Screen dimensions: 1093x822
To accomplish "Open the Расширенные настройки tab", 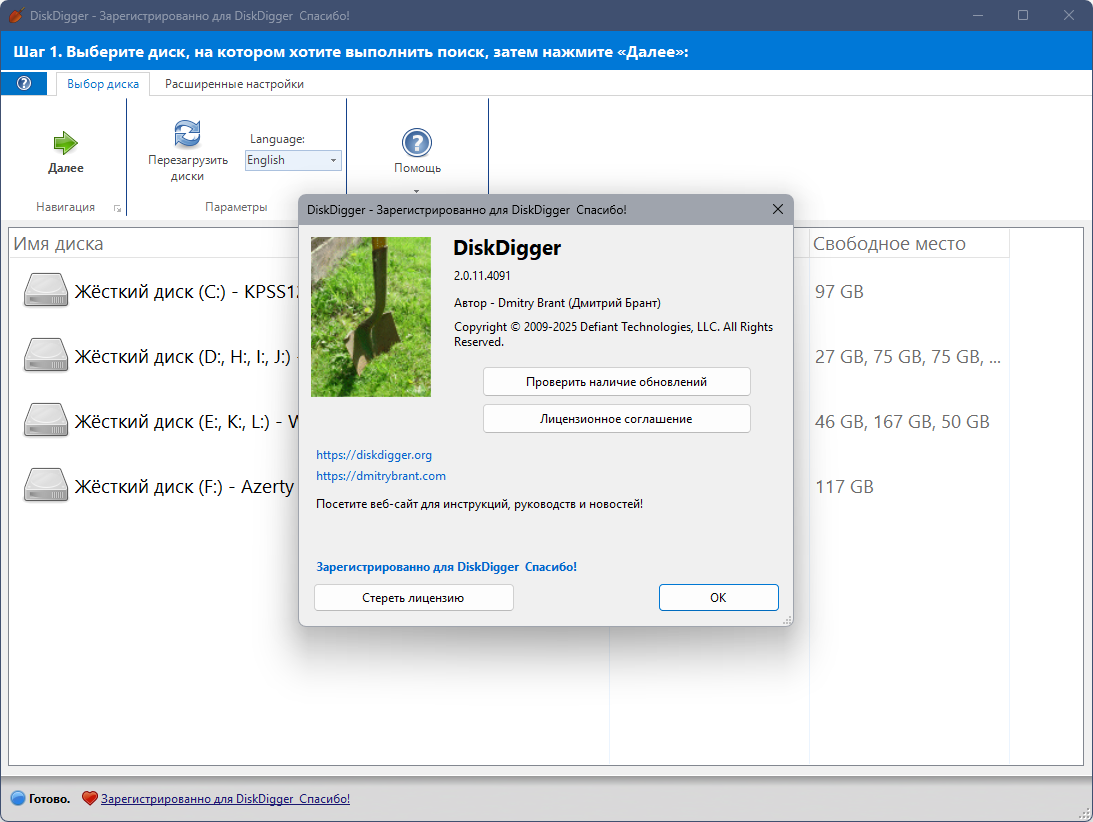I will pos(234,84).
